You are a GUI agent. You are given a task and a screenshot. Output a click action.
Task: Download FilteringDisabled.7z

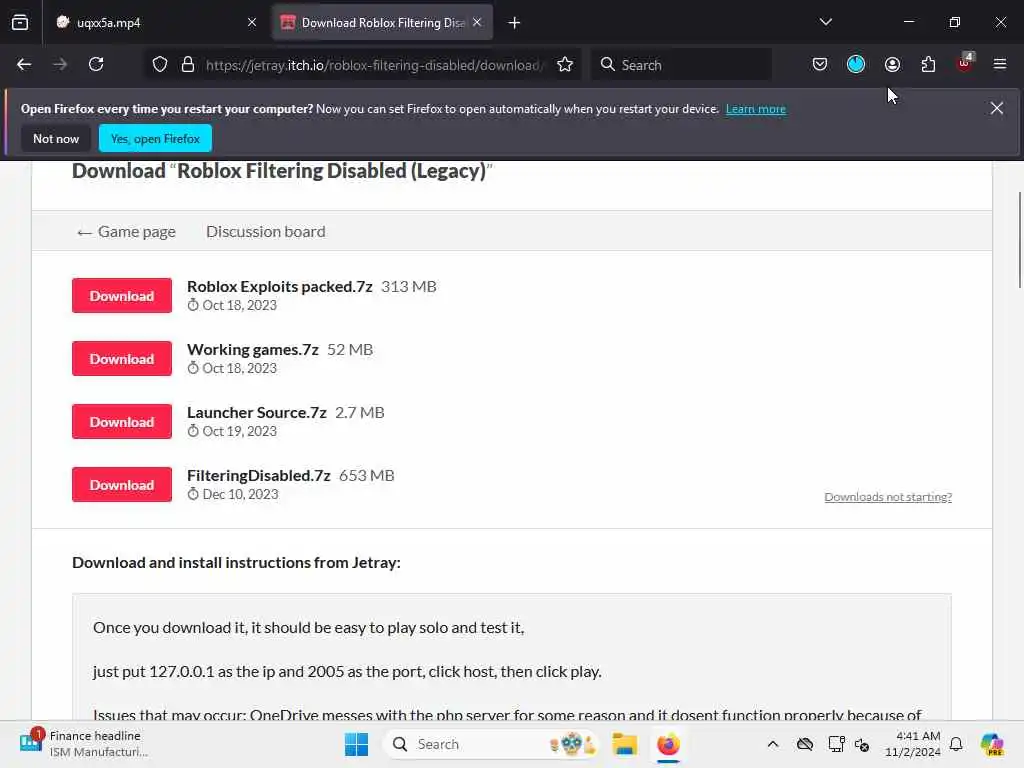122,485
